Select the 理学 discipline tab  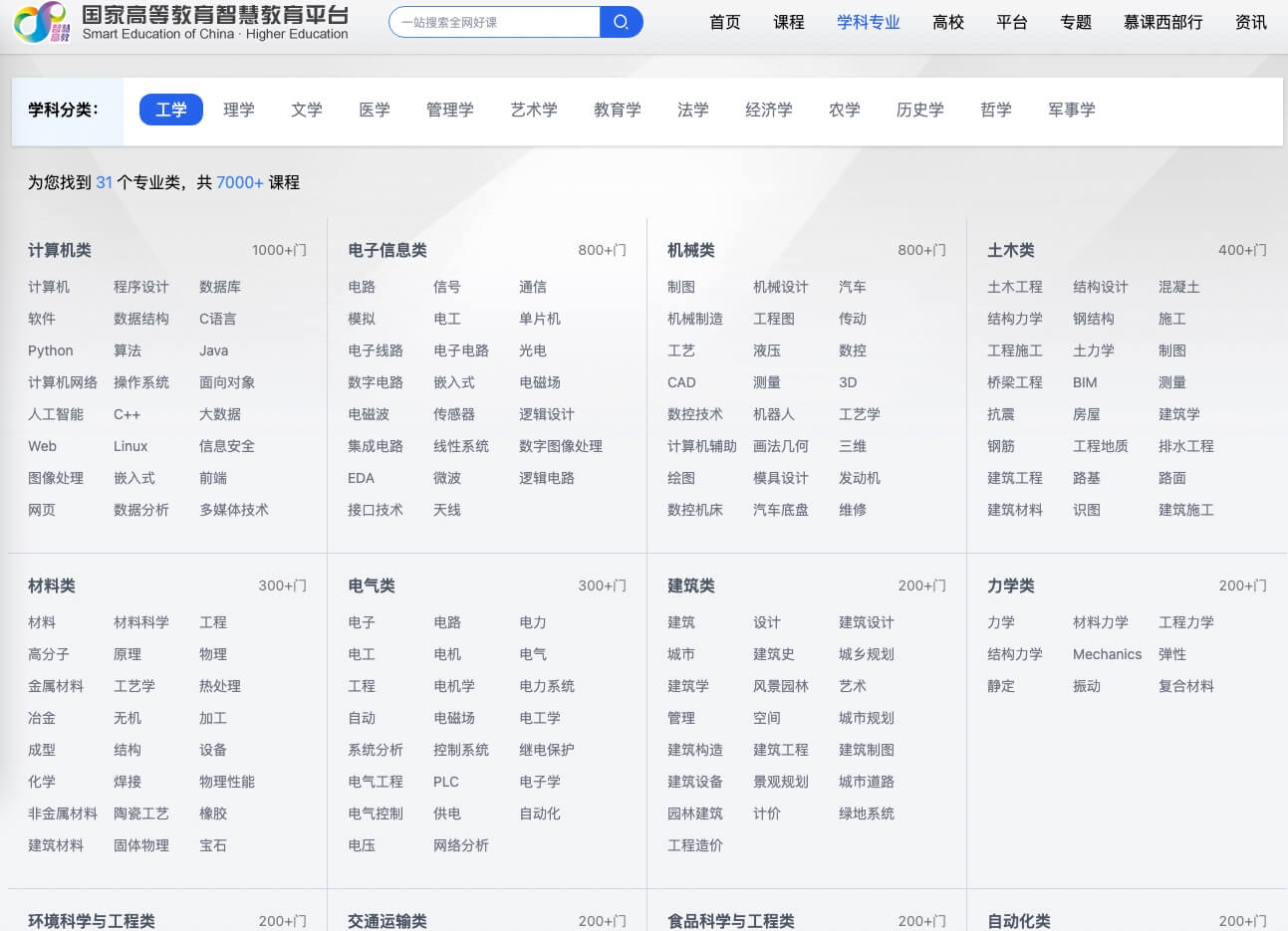(238, 110)
